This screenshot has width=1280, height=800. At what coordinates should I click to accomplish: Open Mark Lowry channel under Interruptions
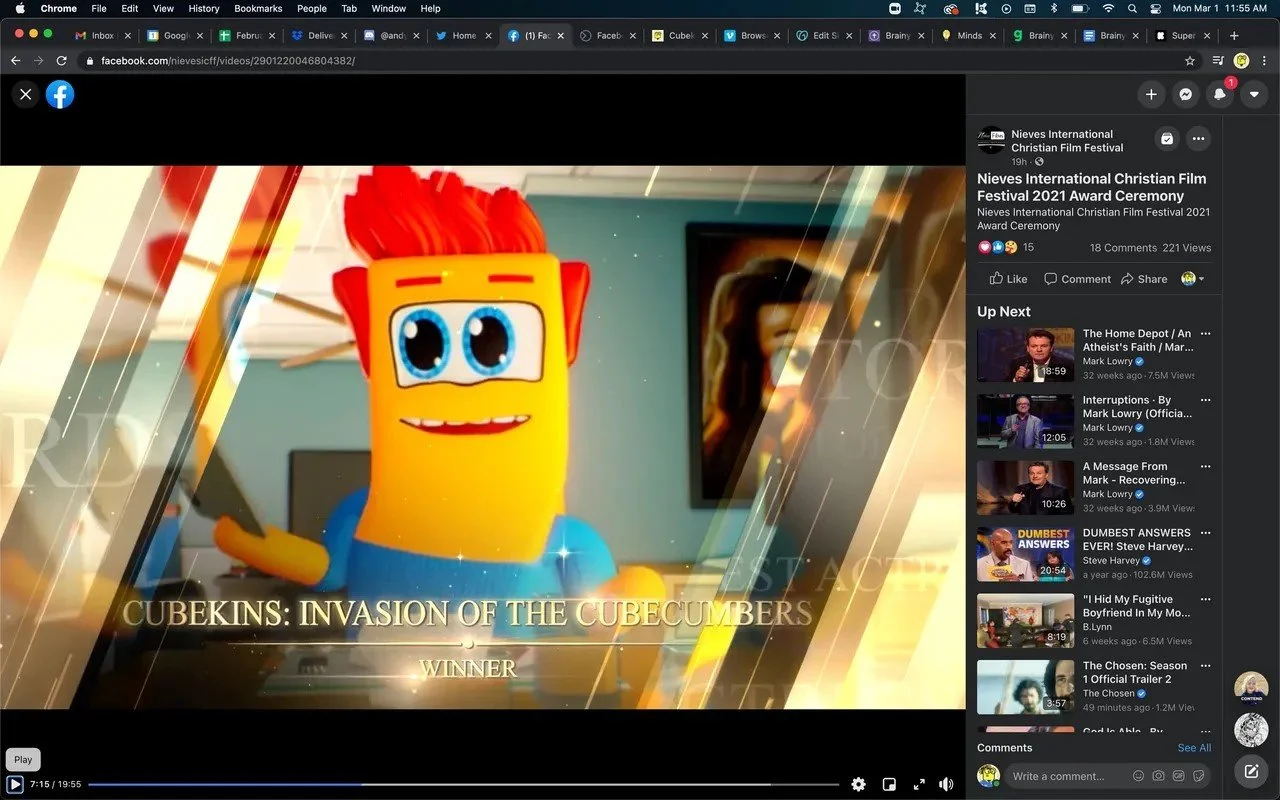(x=1108, y=428)
